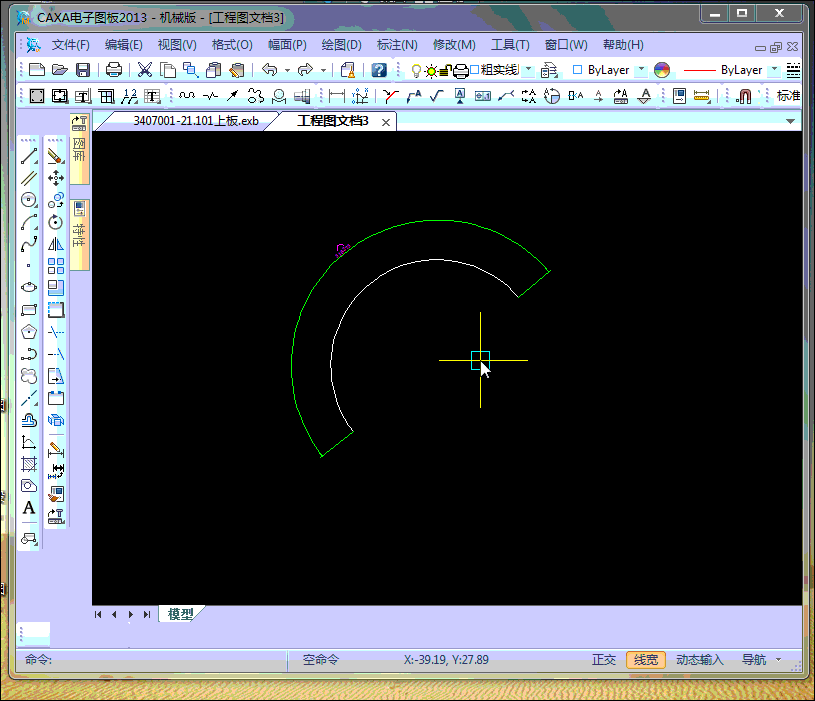
Task: Close the 工程图文档3 tab
Action: [x=386, y=122]
